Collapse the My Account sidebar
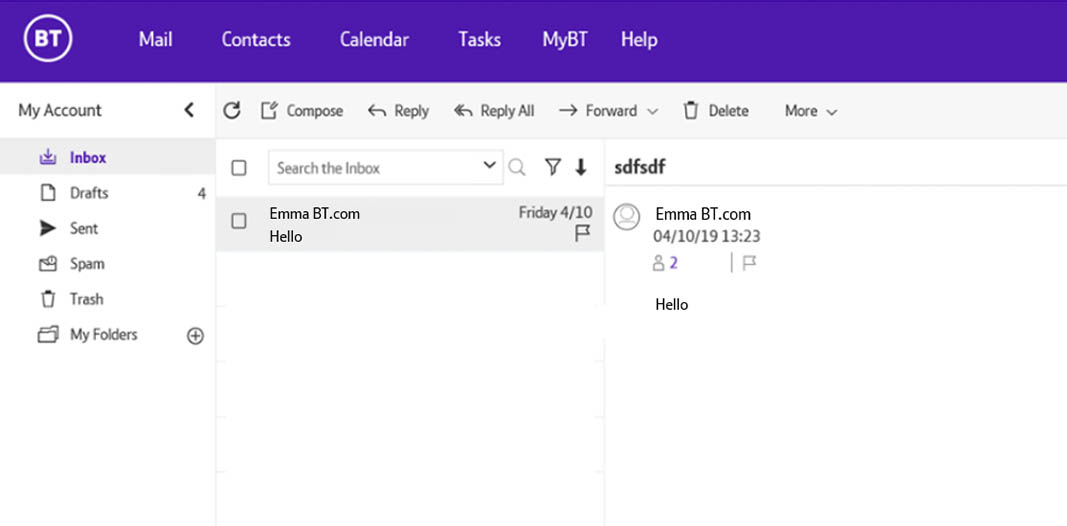The height and width of the screenshot is (526, 1067). point(189,110)
